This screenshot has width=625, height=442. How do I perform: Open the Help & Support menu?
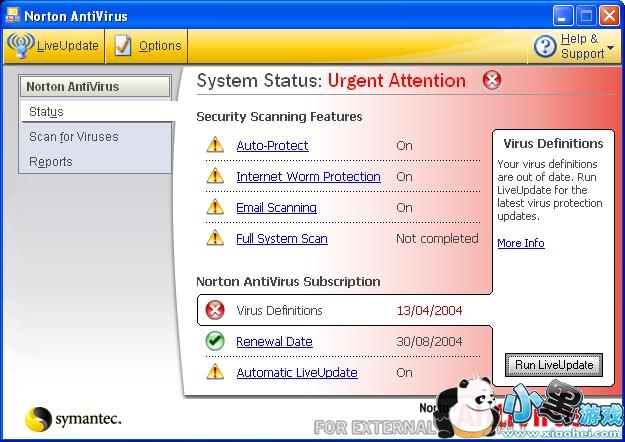pos(574,46)
